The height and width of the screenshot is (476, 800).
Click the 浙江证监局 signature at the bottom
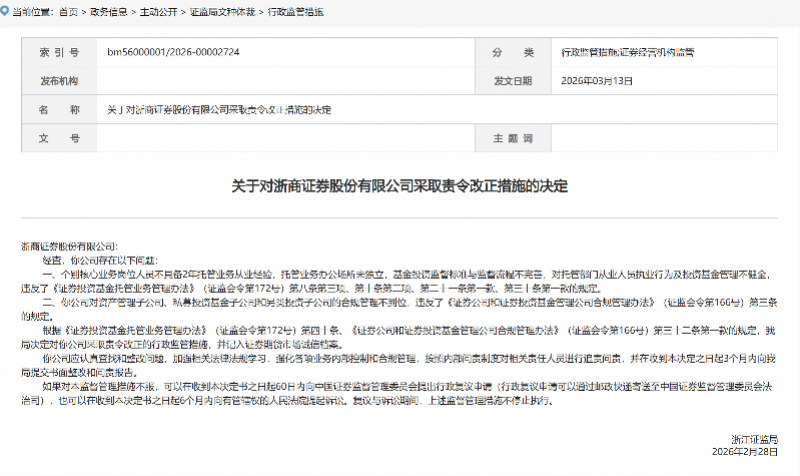click(x=757, y=439)
